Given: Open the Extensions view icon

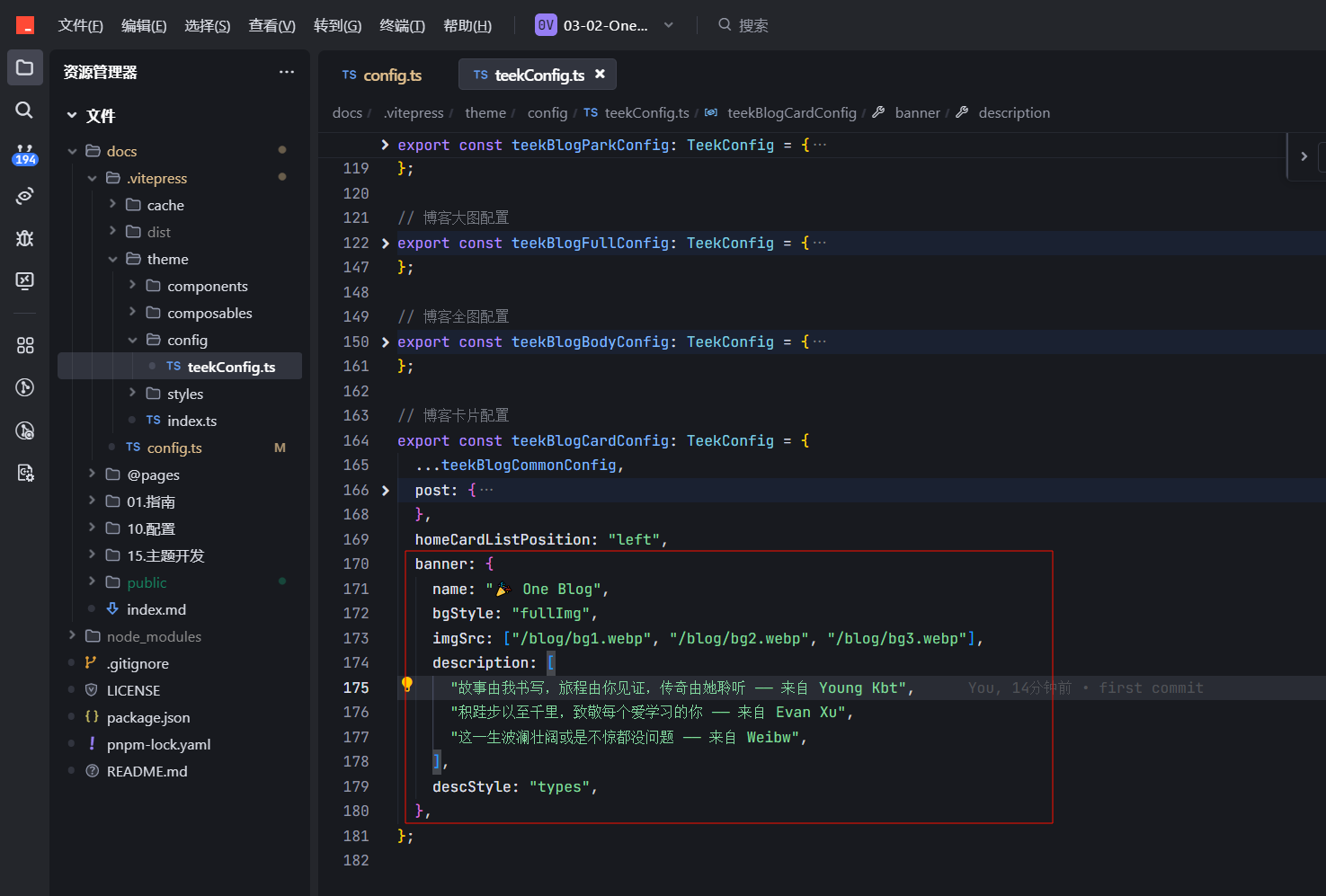Looking at the screenshot, I should [25, 345].
